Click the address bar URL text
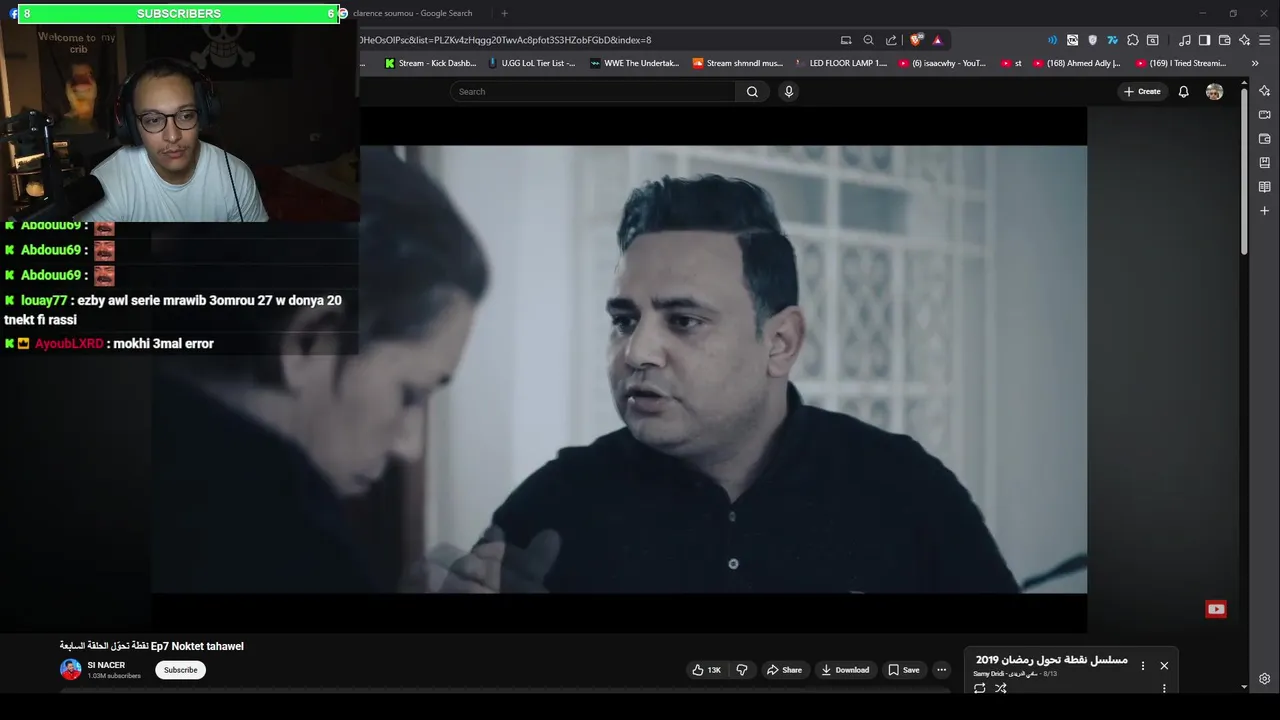Screen dimensions: 1280x720 pos(505,40)
